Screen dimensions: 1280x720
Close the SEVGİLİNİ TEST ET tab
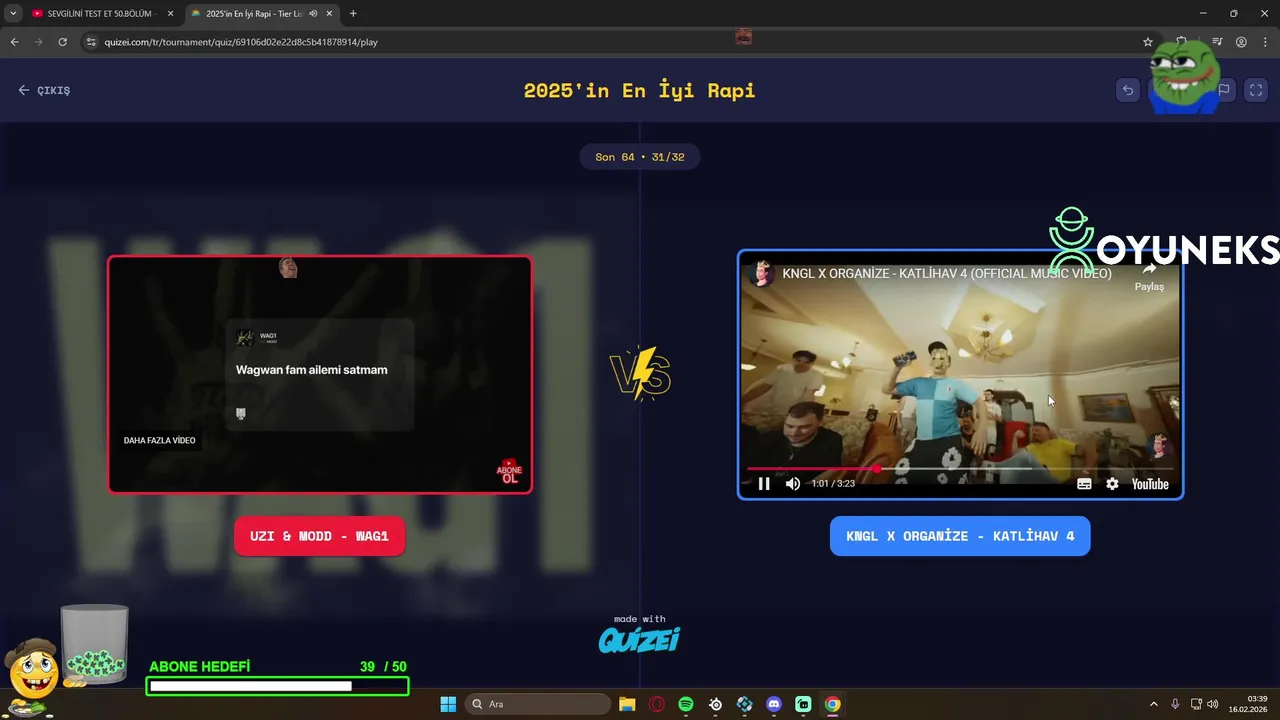tap(170, 14)
